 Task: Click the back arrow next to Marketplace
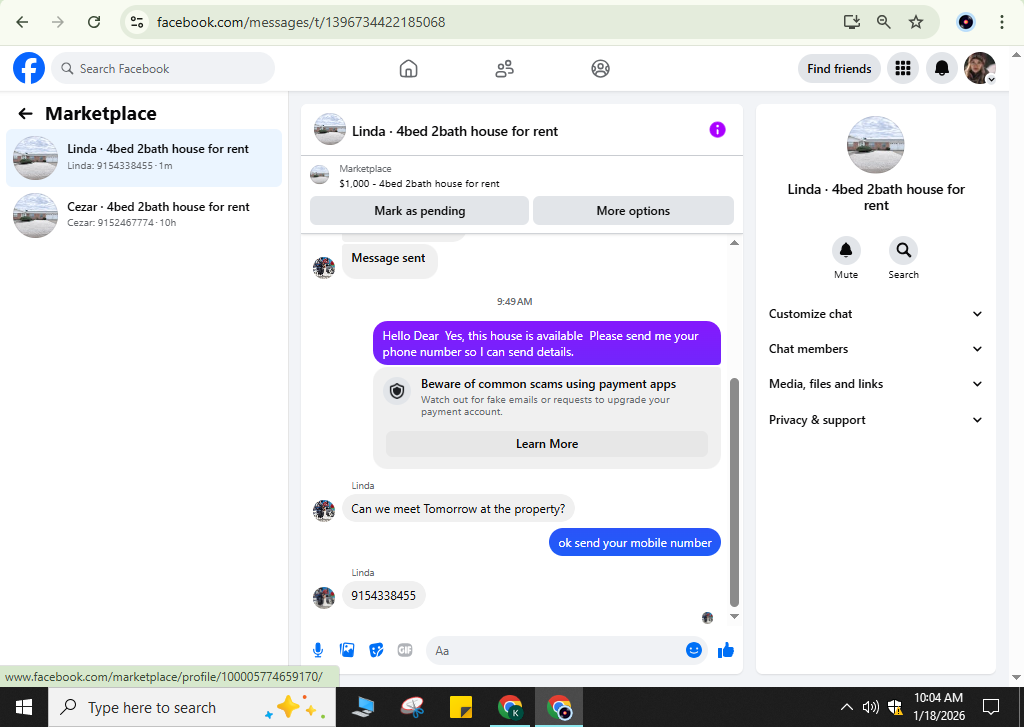(25, 114)
